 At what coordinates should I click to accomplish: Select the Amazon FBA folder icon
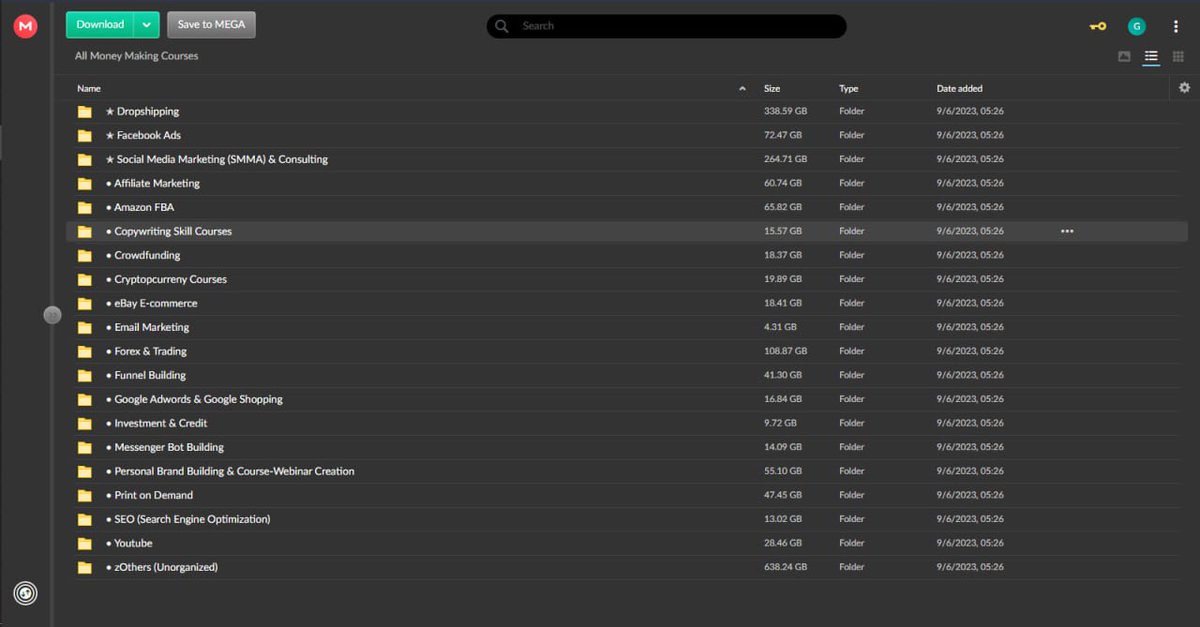pos(85,208)
